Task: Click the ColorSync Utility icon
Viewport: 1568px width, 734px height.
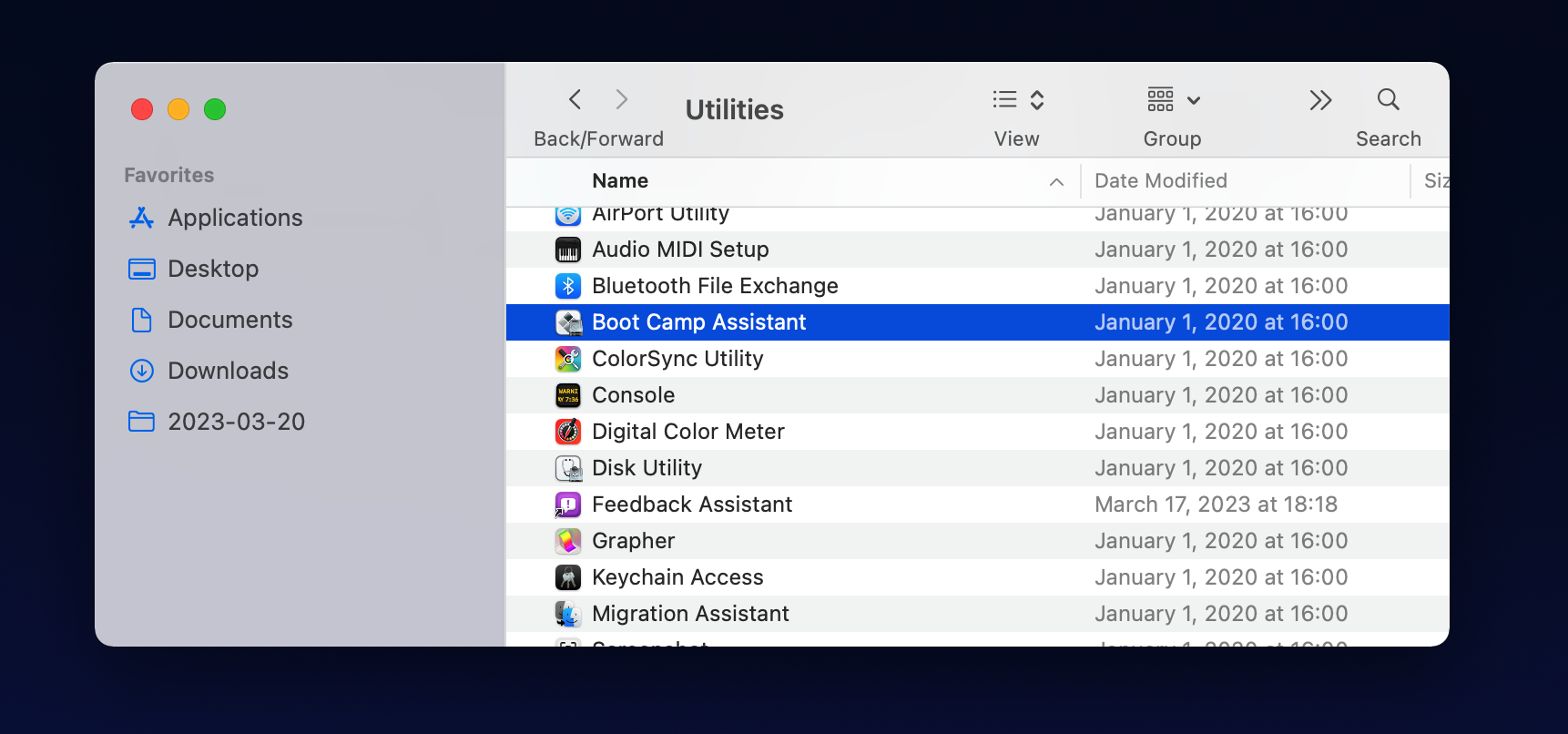Action: click(x=568, y=359)
